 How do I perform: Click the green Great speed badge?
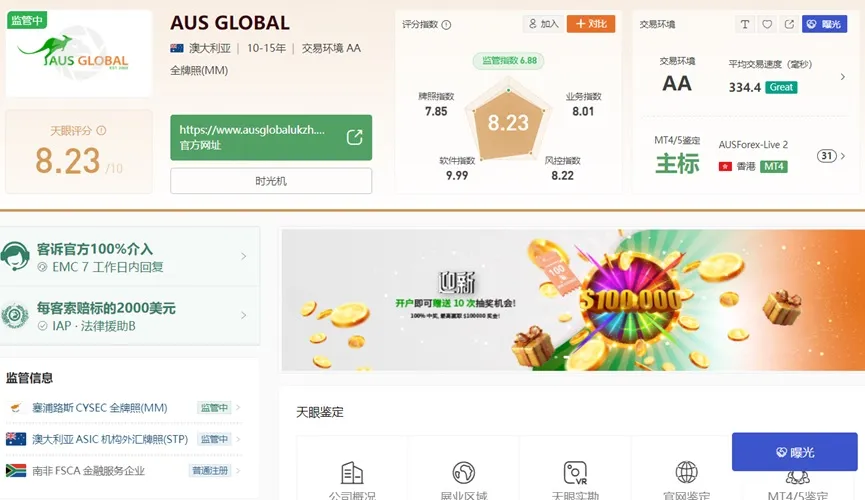[781, 87]
